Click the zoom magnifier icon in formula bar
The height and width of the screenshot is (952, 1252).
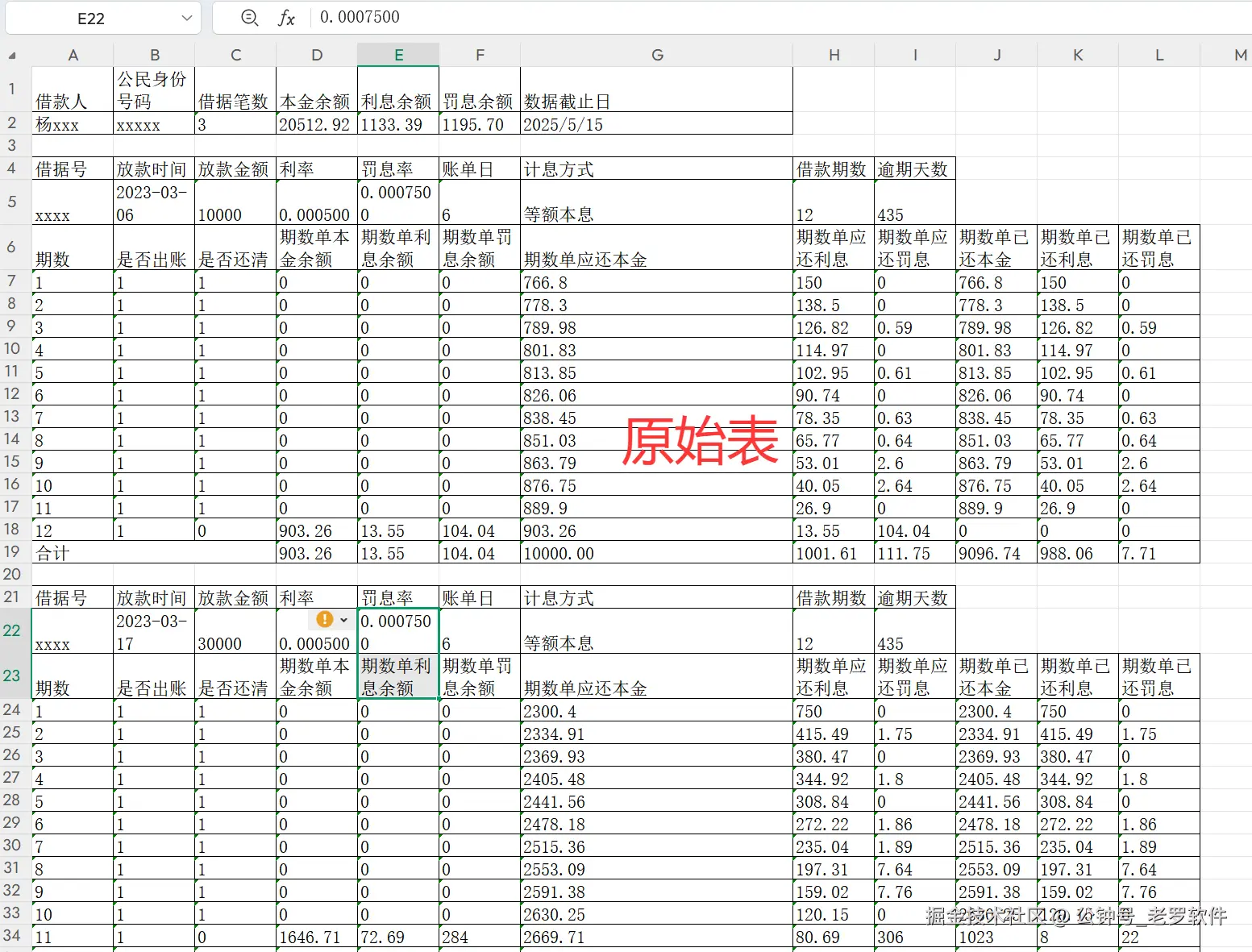[250, 17]
